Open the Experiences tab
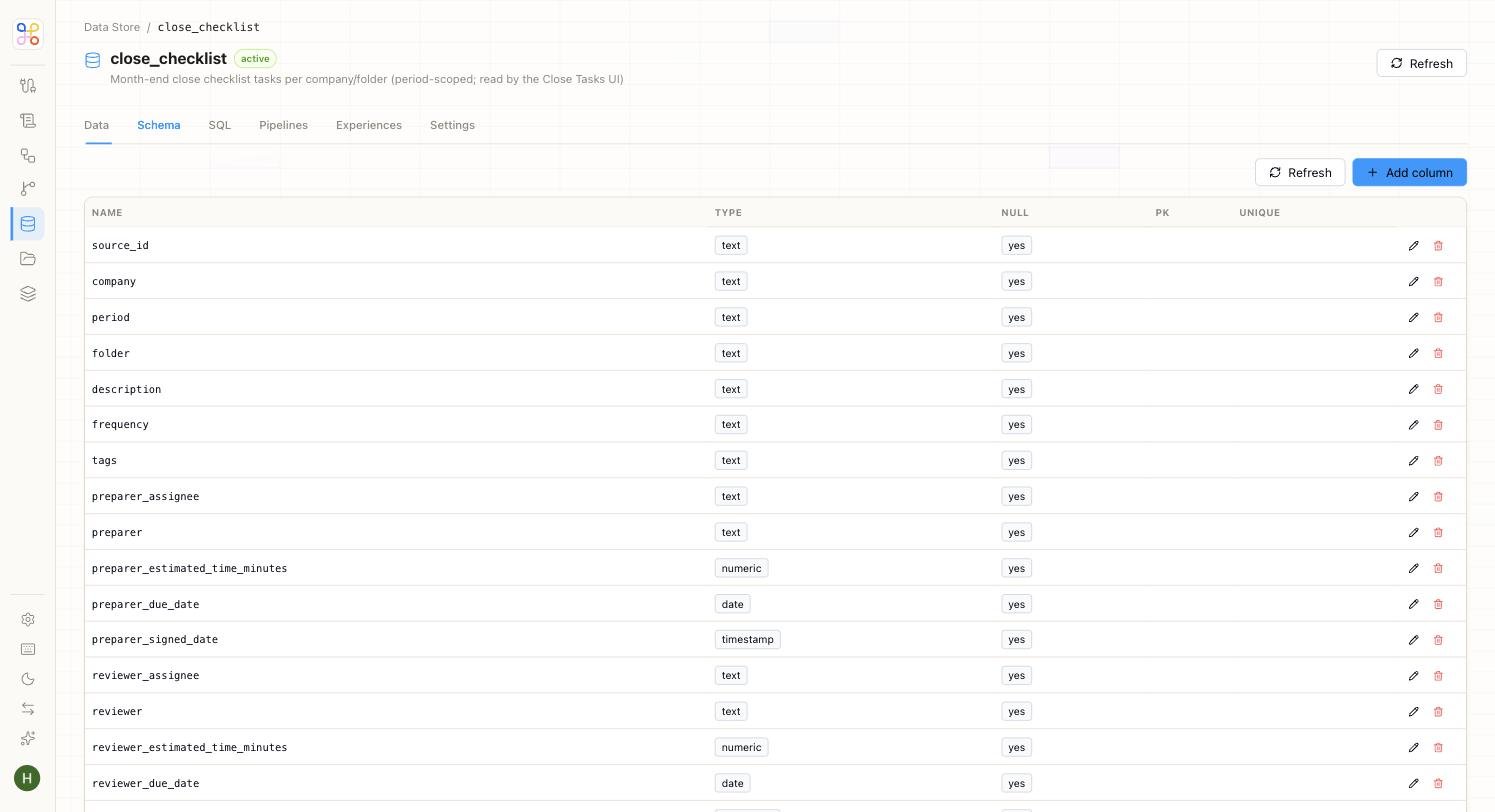 (x=369, y=125)
